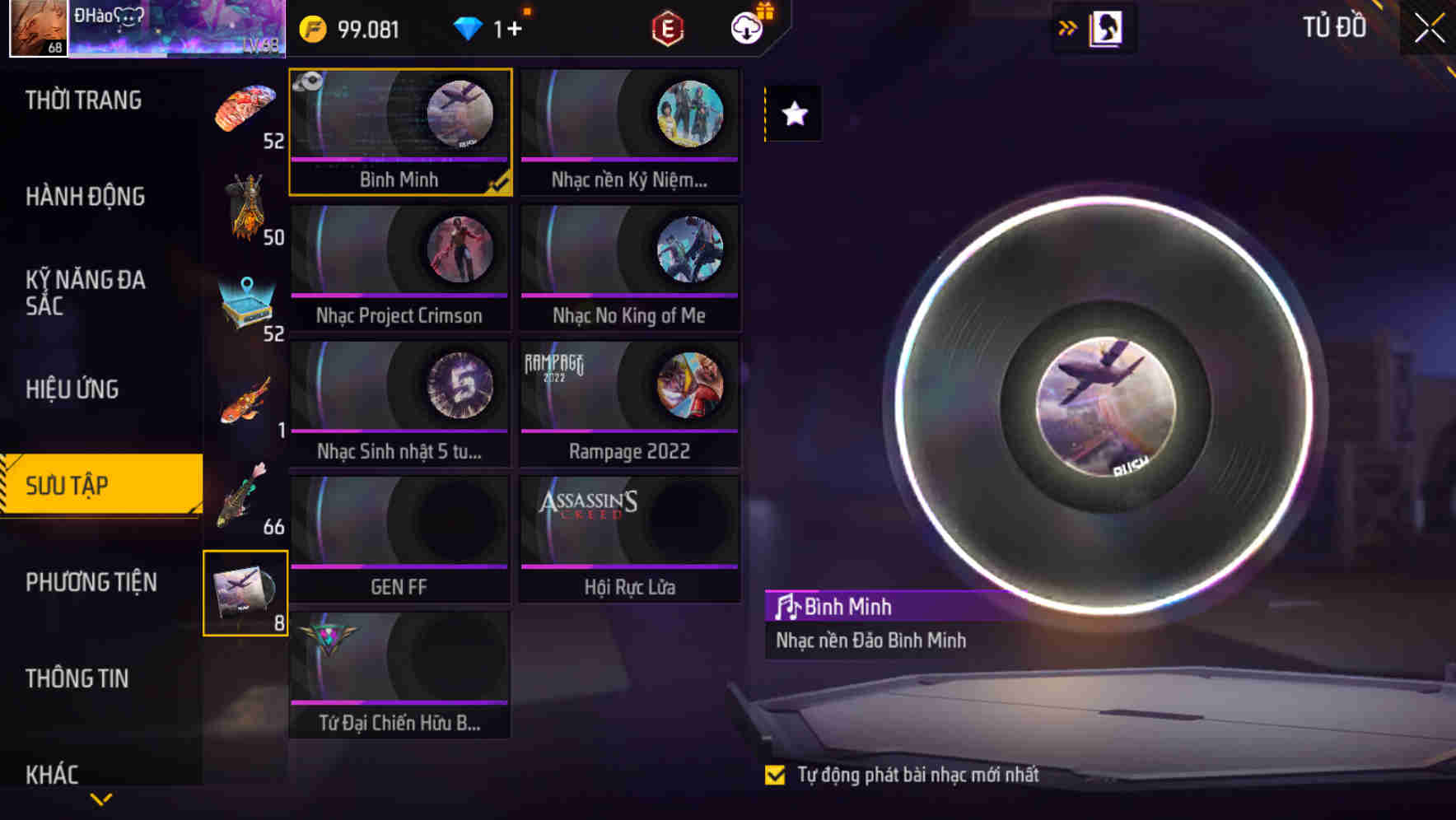Open the character preview icon at top
Screen dimensions: 1456x820
pyautogui.click(x=1106, y=28)
